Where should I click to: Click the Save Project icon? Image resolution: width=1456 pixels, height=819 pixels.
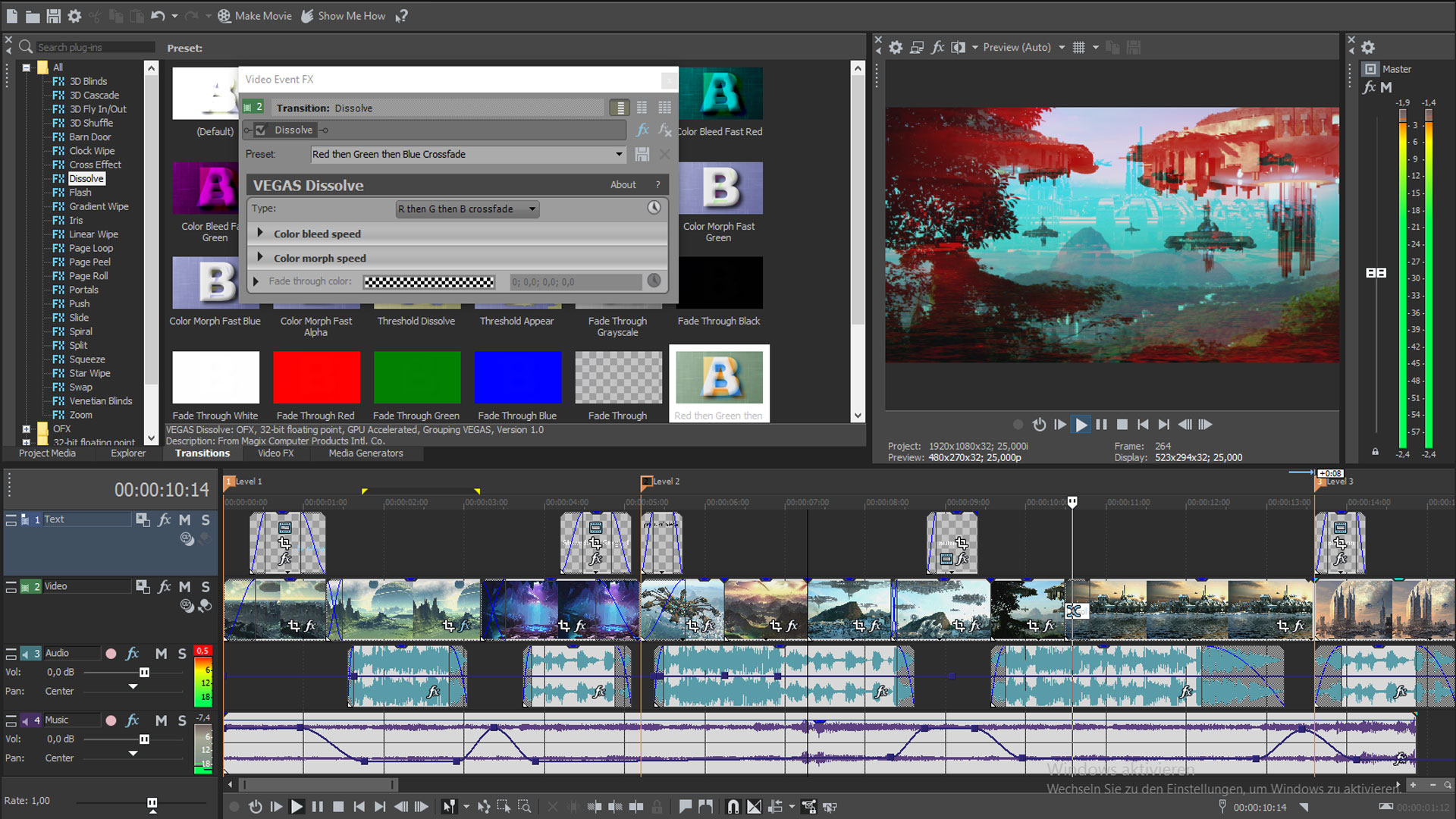(53, 15)
